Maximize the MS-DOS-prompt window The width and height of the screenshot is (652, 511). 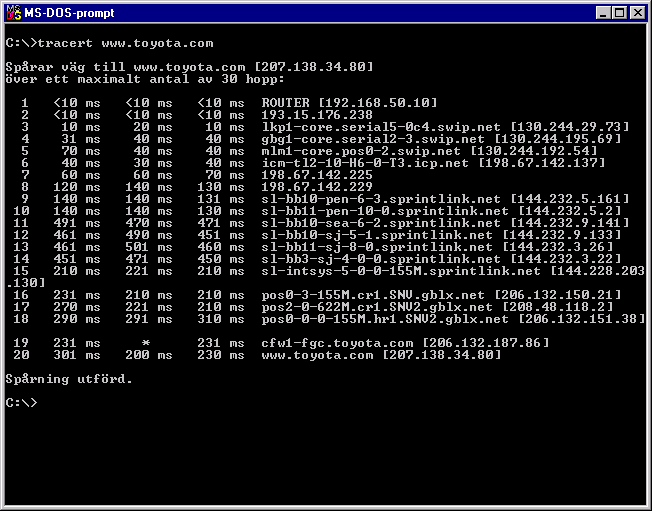point(619,13)
